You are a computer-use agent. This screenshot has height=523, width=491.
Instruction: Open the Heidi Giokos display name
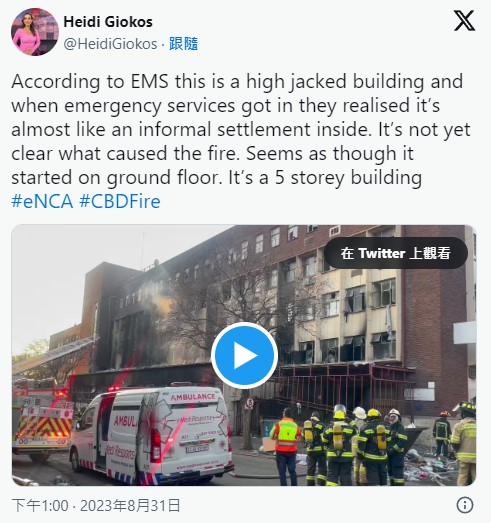tap(108, 22)
